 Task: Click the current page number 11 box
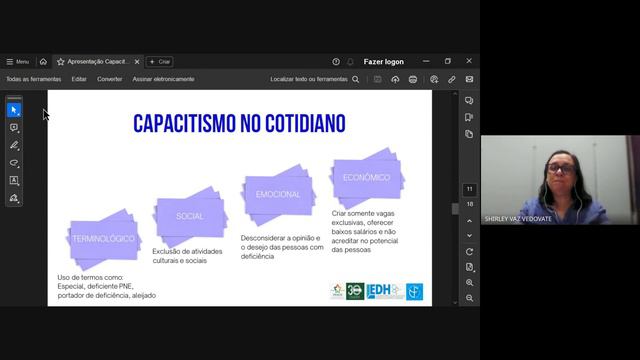coord(469,189)
